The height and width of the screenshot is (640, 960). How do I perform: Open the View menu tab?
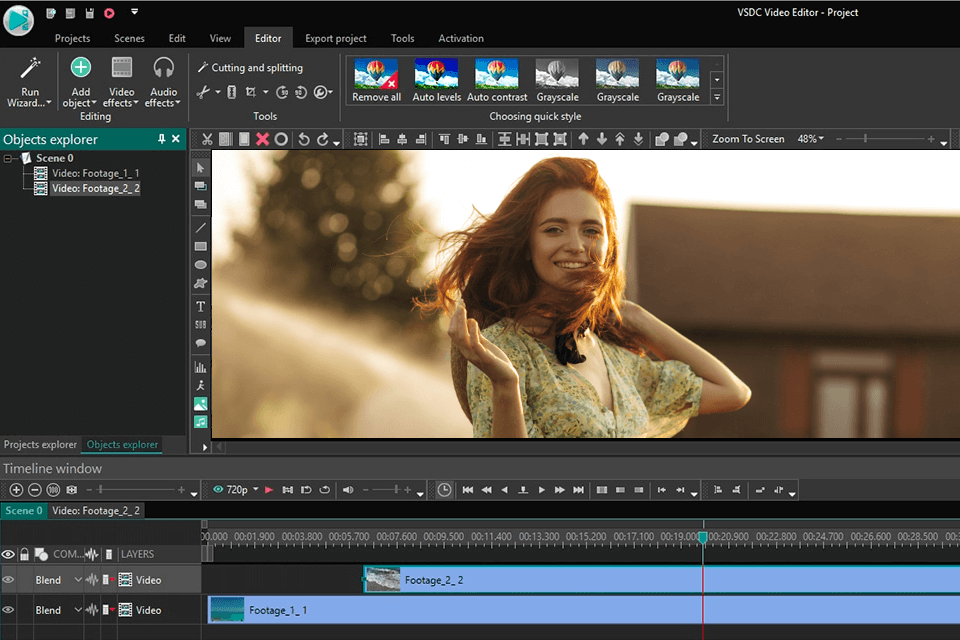coord(220,38)
